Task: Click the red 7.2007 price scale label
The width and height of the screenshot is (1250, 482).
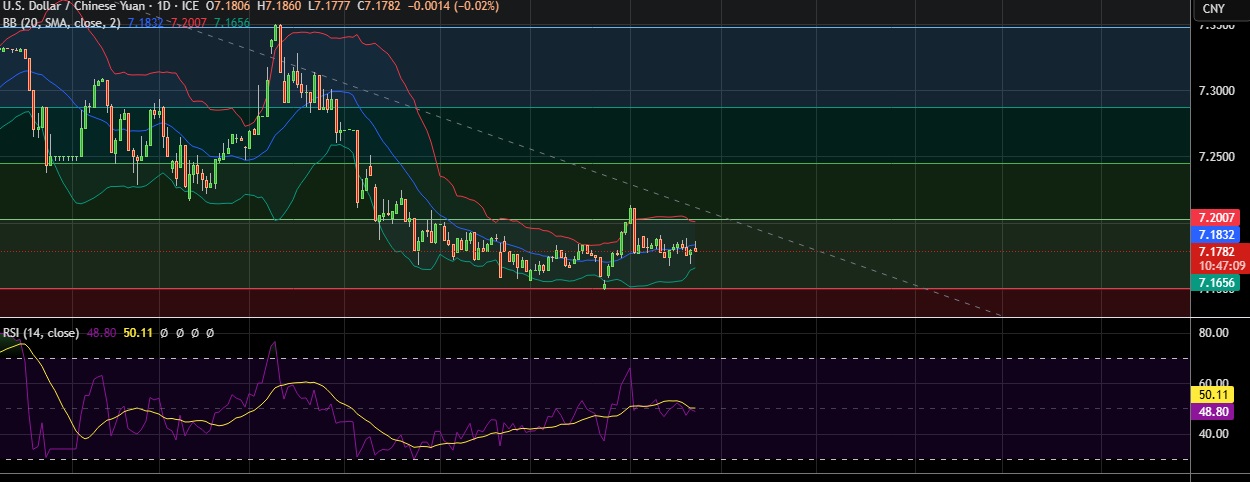Action: point(1218,217)
